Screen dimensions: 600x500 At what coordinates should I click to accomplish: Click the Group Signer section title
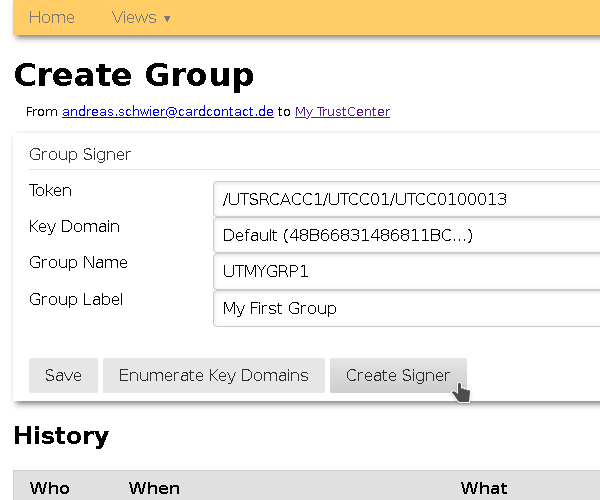coord(80,155)
